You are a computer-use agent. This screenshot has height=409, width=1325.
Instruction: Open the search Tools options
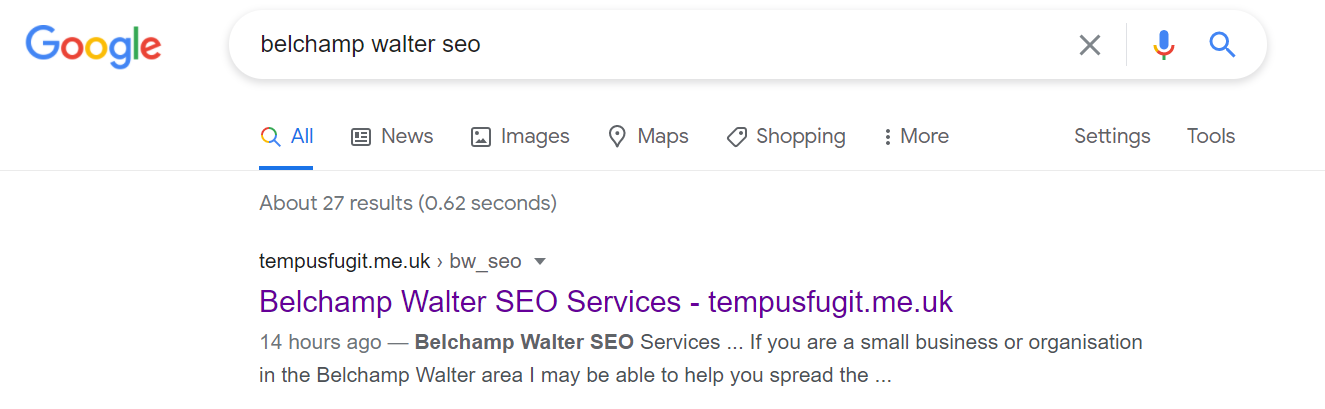point(1211,136)
